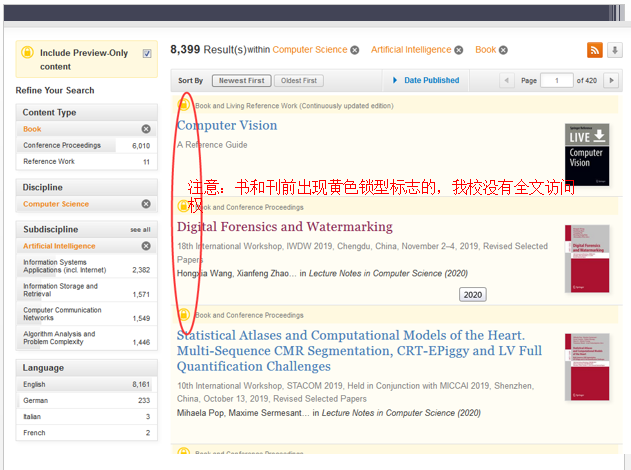Open the Computer Vision book title

[227, 125]
